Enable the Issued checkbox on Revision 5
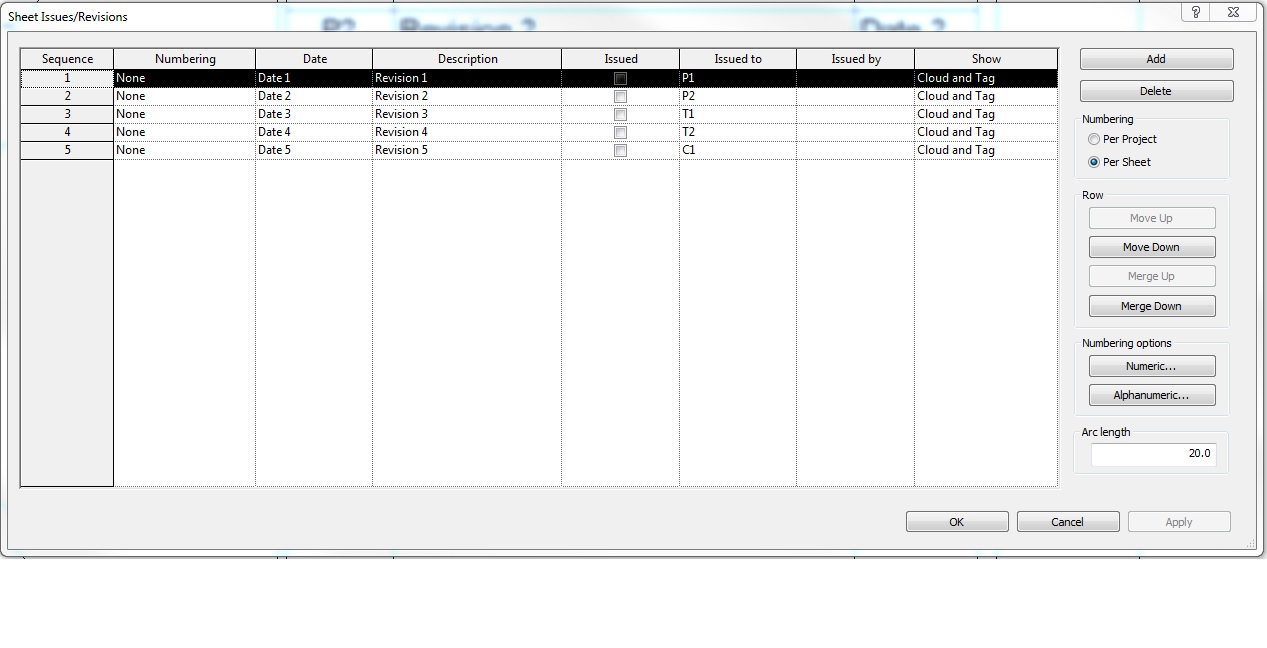The image size is (1267, 648). (619, 149)
